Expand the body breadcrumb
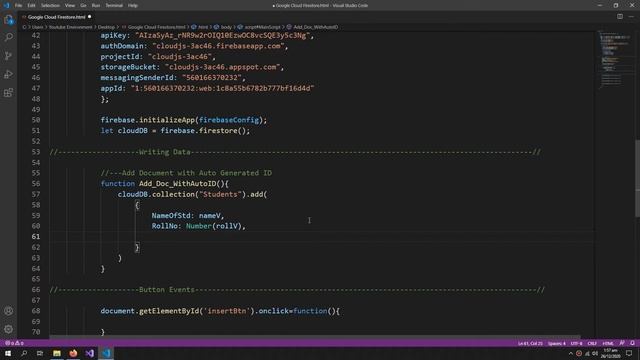Viewport: 640px width, 360px height. coord(226,27)
